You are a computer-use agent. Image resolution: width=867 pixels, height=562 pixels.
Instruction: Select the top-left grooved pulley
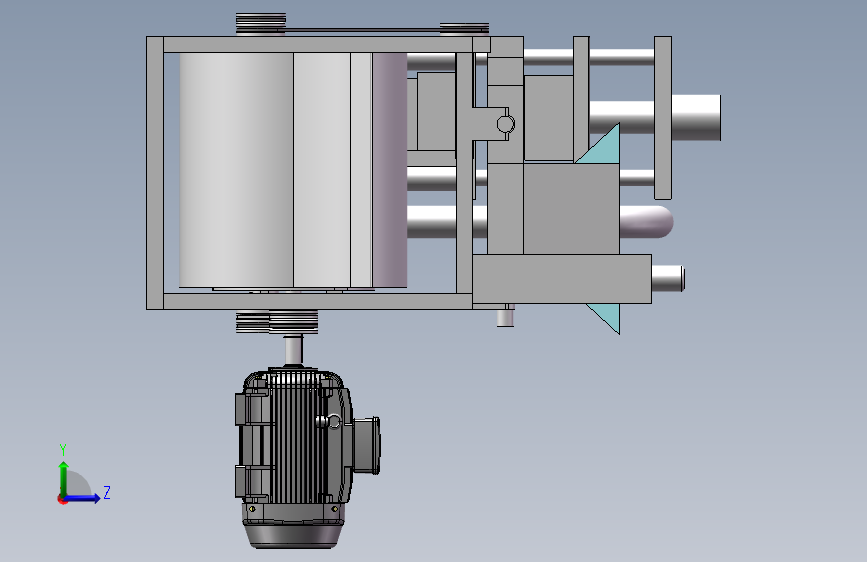pyautogui.click(x=260, y=24)
